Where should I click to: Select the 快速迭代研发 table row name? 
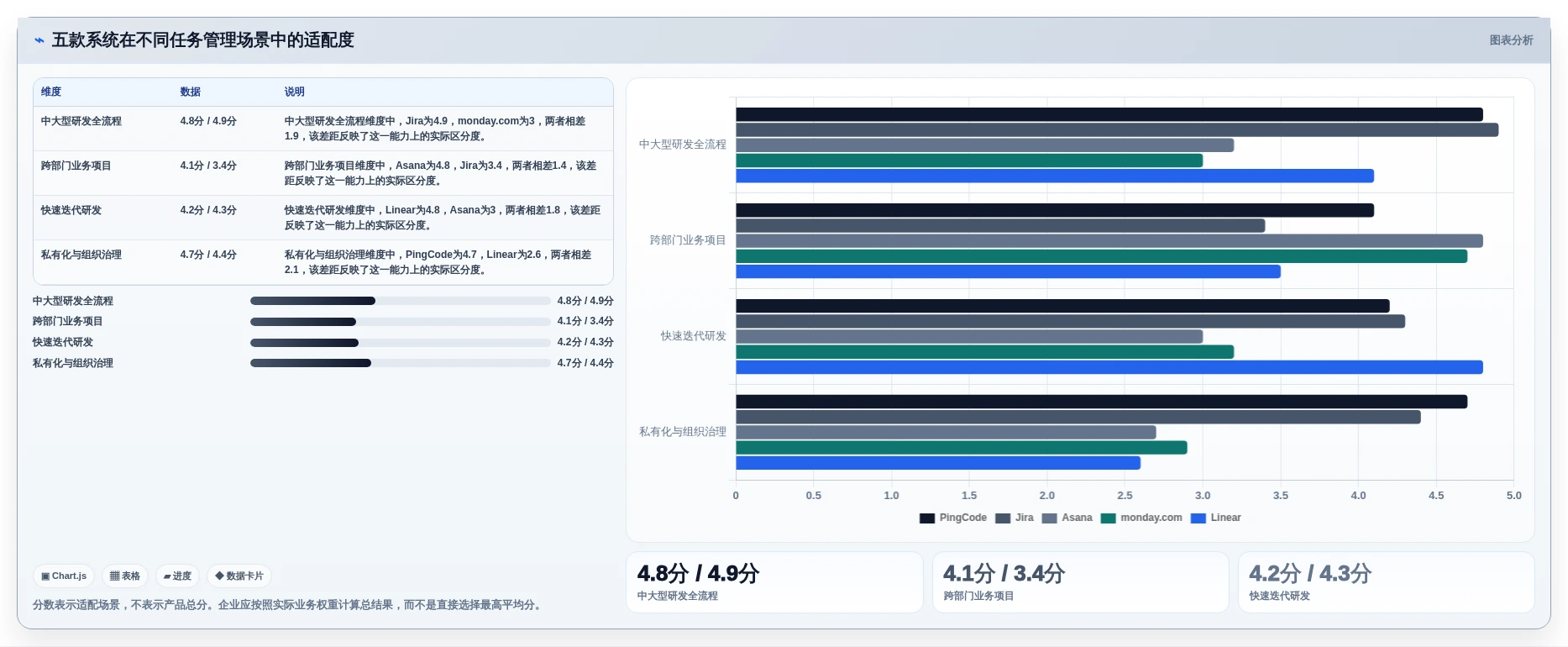(71, 210)
